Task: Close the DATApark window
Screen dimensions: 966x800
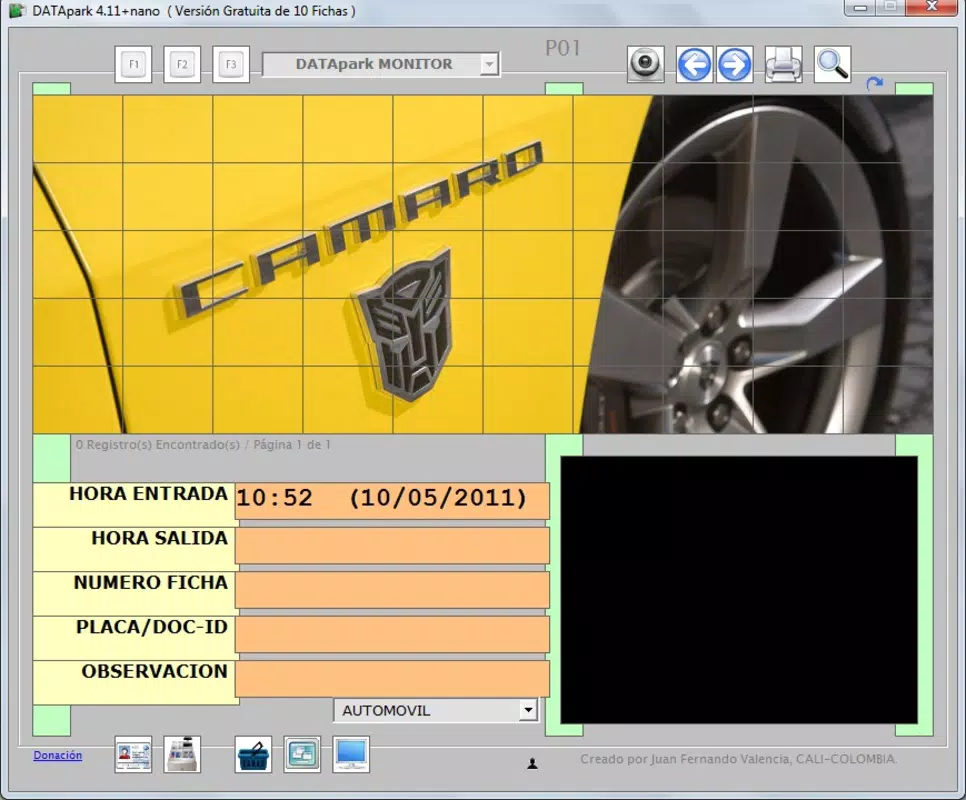Action: [x=932, y=7]
